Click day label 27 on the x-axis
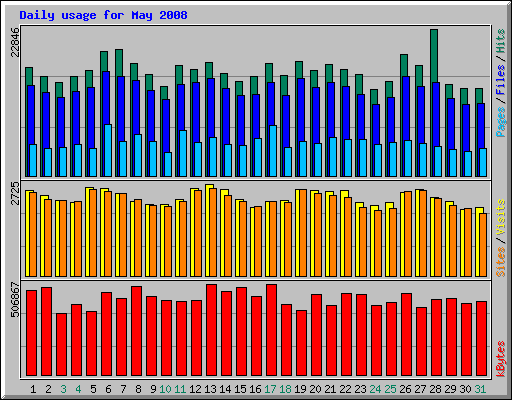 420,389
